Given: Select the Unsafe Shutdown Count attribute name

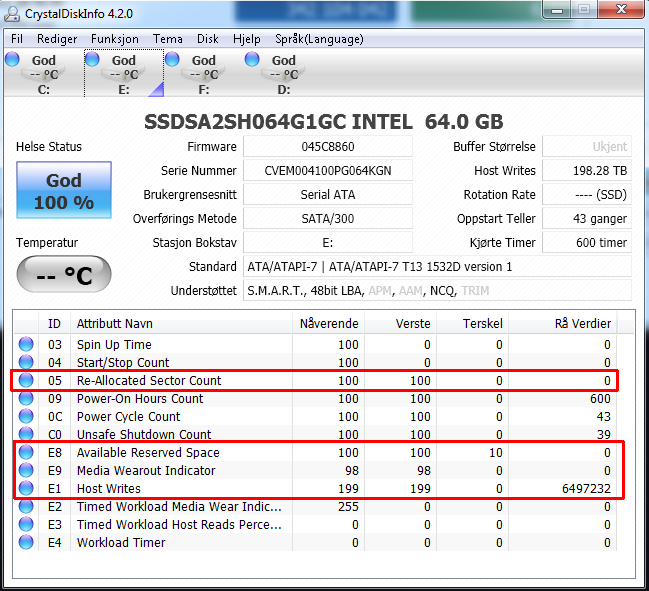Looking at the screenshot, I should 144,435.
